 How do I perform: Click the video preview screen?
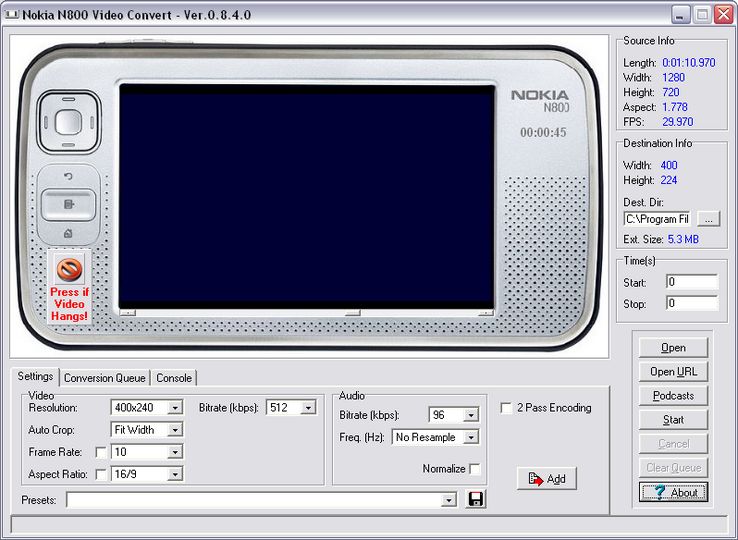click(306, 197)
